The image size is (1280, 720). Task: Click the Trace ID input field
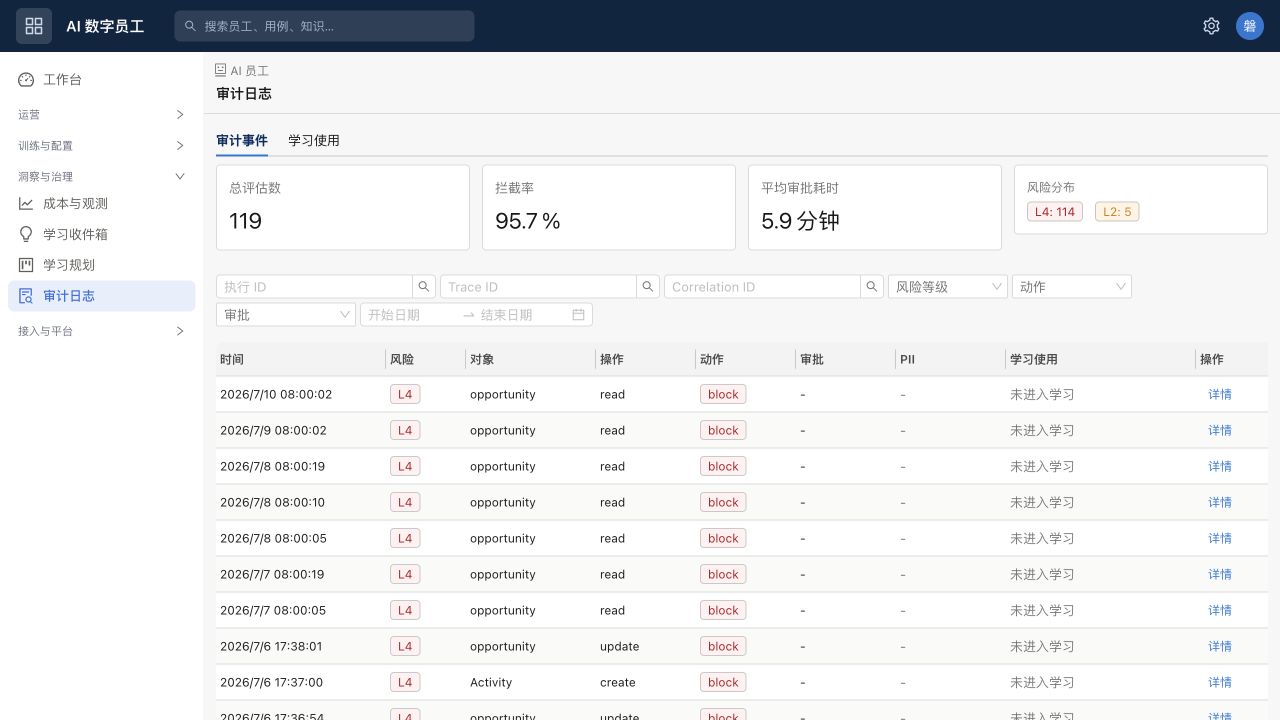(538, 287)
